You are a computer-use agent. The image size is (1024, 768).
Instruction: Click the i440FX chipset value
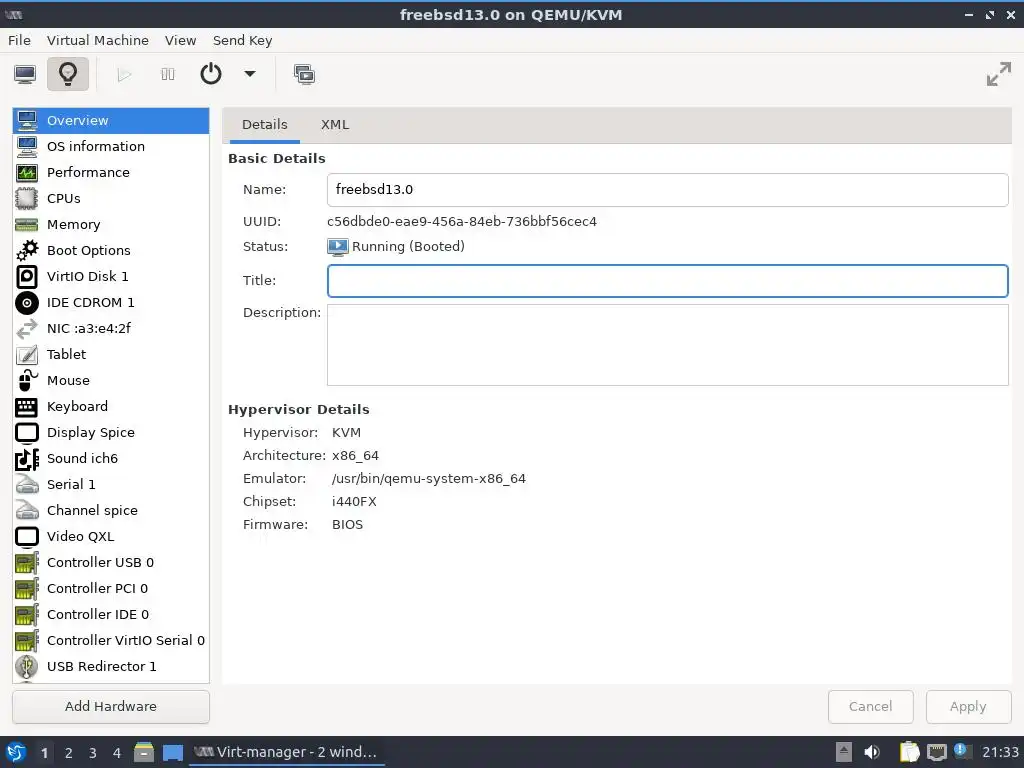click(354, 502)
